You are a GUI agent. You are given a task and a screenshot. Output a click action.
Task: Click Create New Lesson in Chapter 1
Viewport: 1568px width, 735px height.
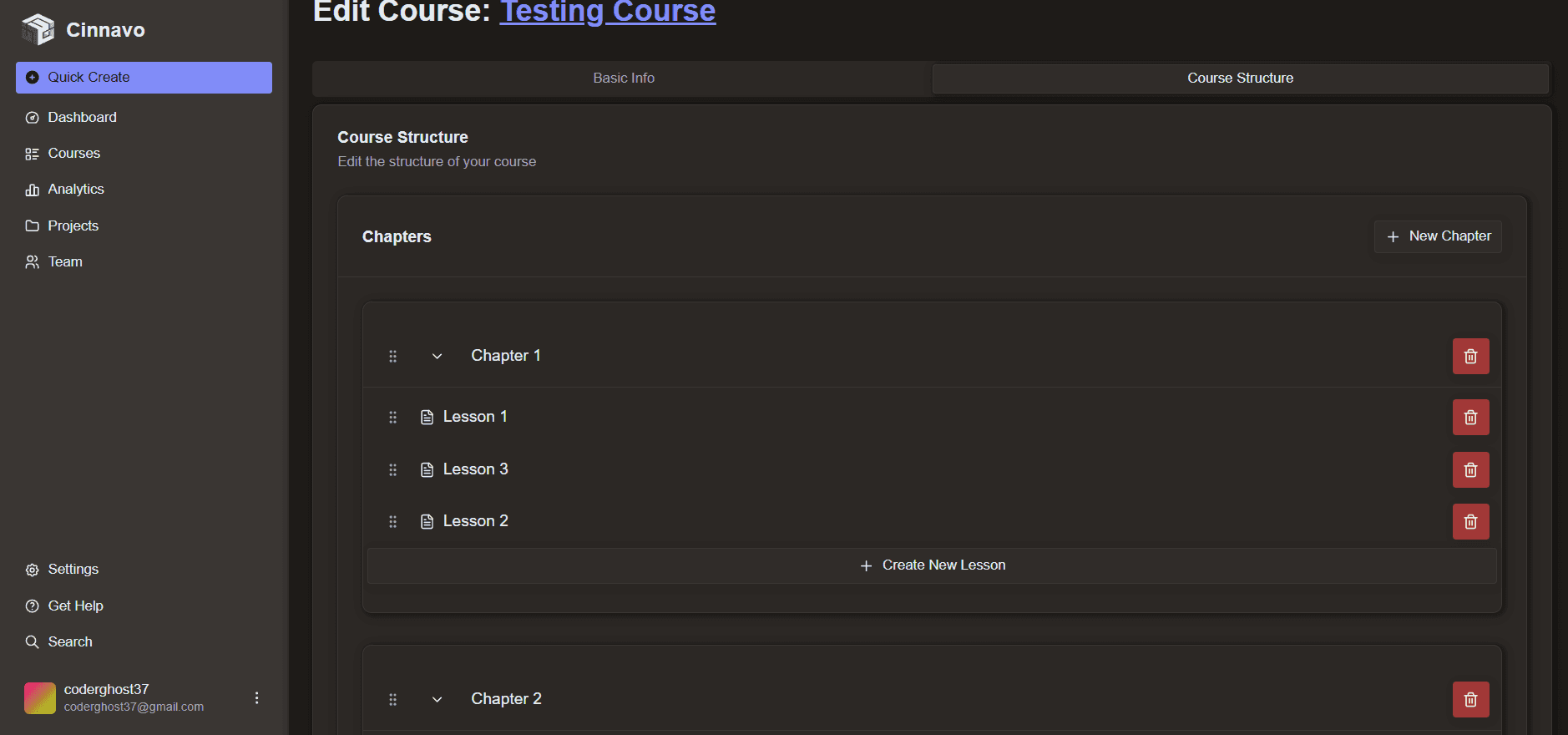[x=932, y=565]
